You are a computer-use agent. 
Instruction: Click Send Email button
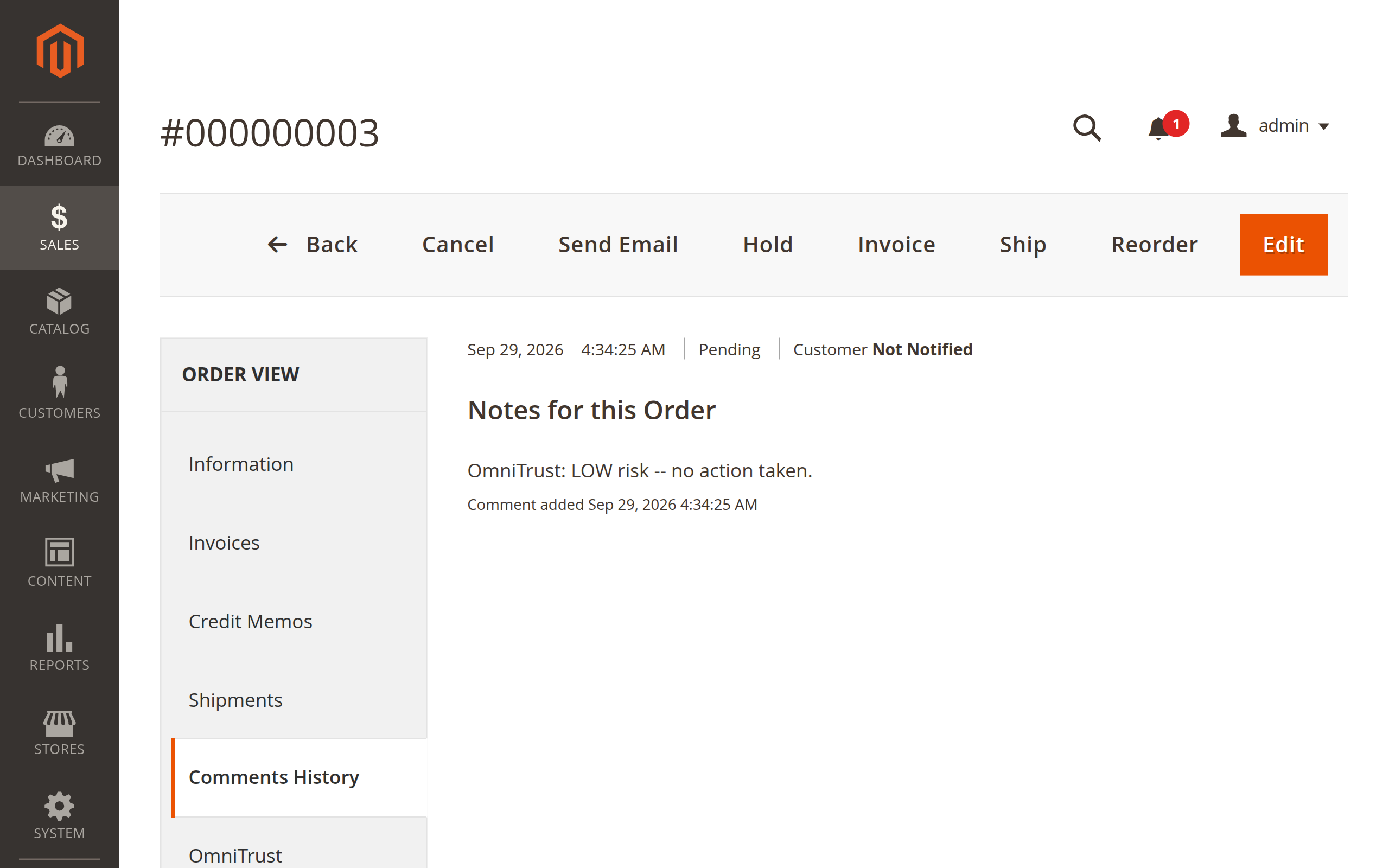point(618,245)
